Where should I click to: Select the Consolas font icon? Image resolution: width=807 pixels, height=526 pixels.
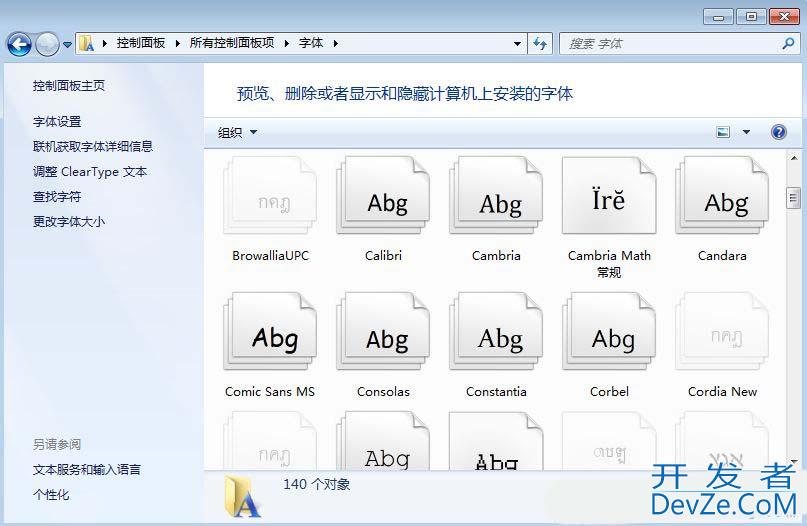[383, 331]
